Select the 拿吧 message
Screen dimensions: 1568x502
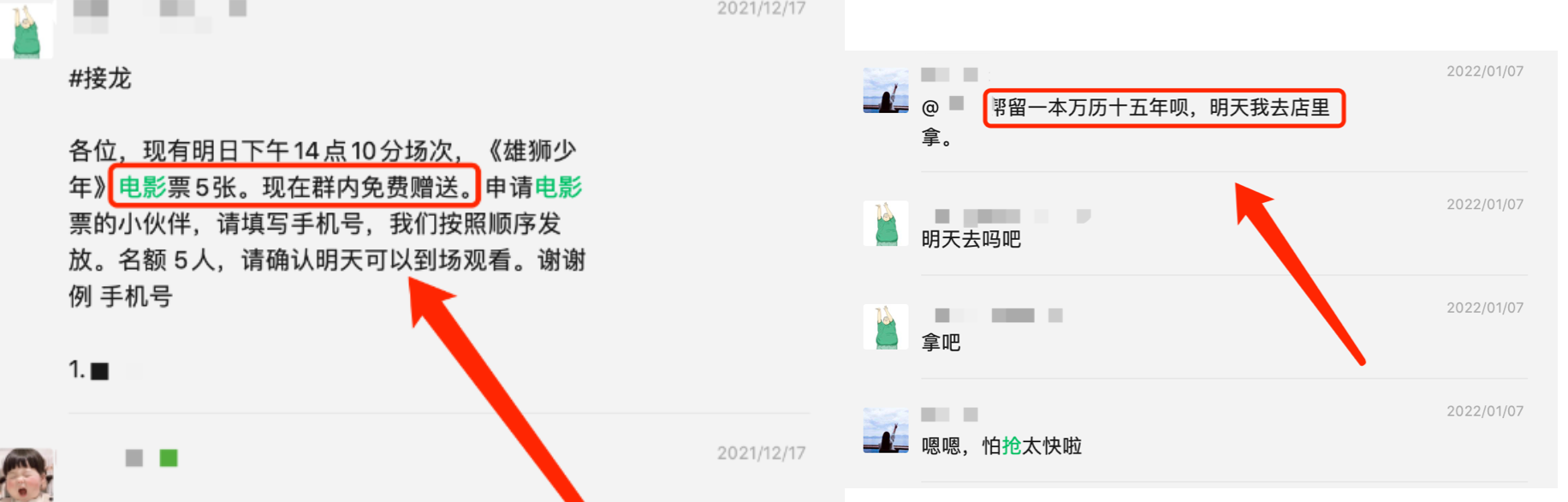(941, 343)
